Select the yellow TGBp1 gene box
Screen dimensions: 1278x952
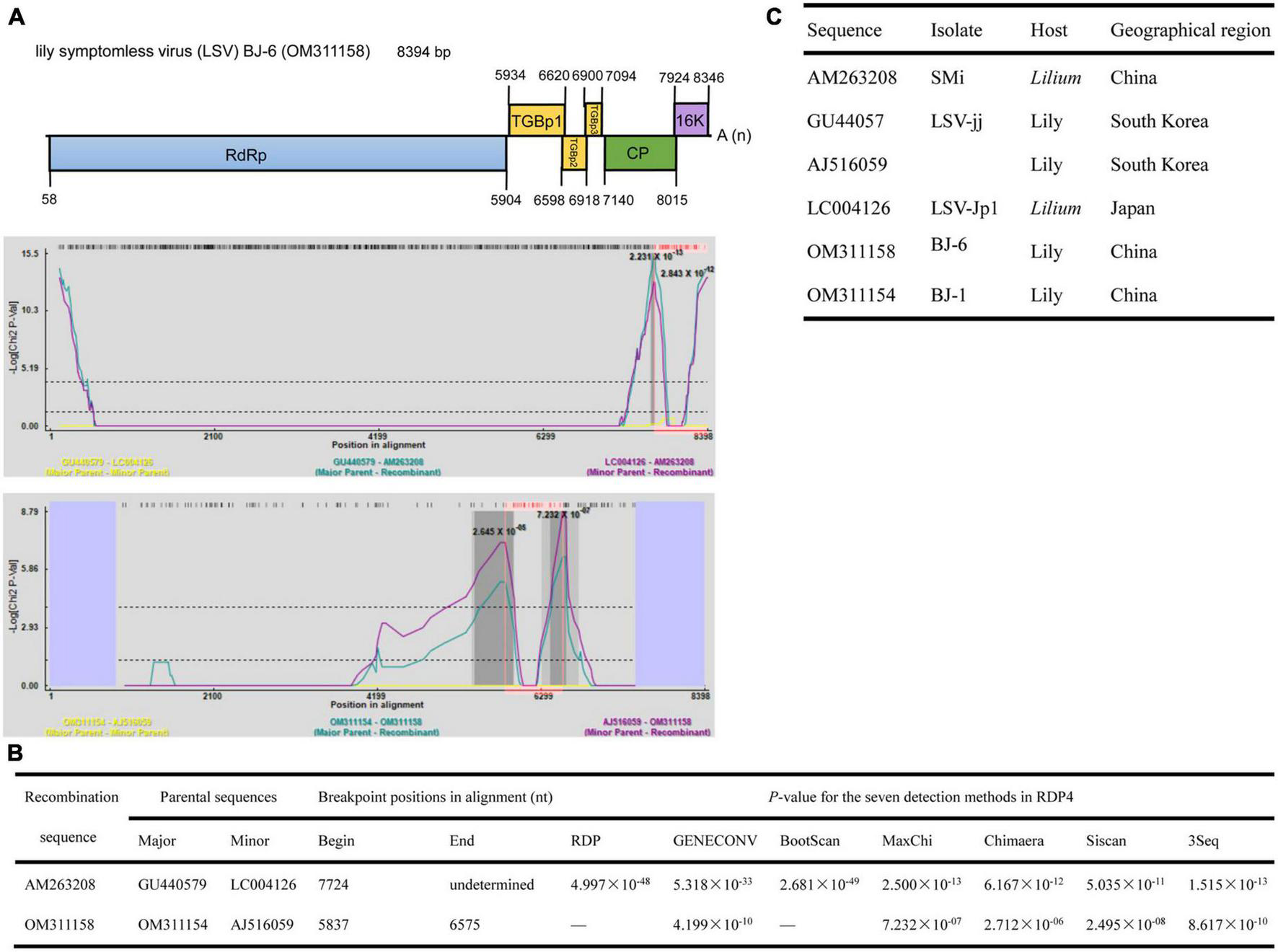536,120
